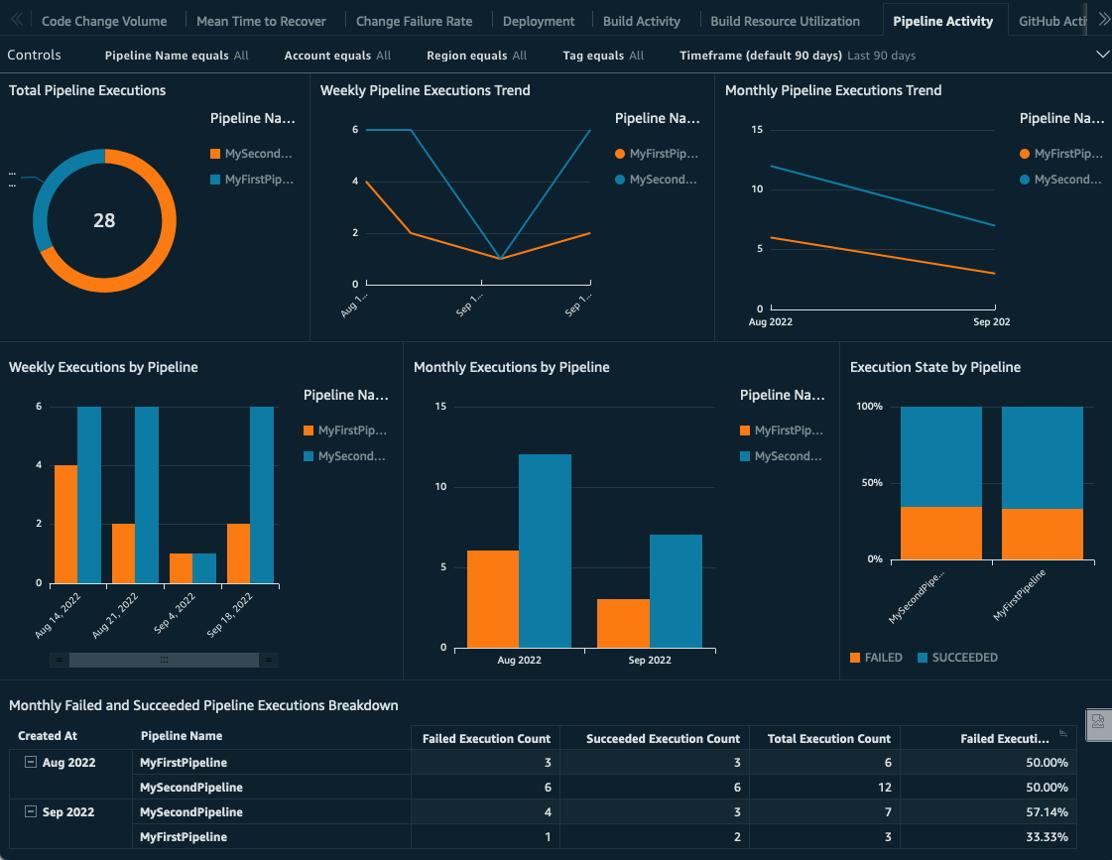
Task: Click scrollbar left arrow under Weekly Executions chart
Action: [60, 660]
